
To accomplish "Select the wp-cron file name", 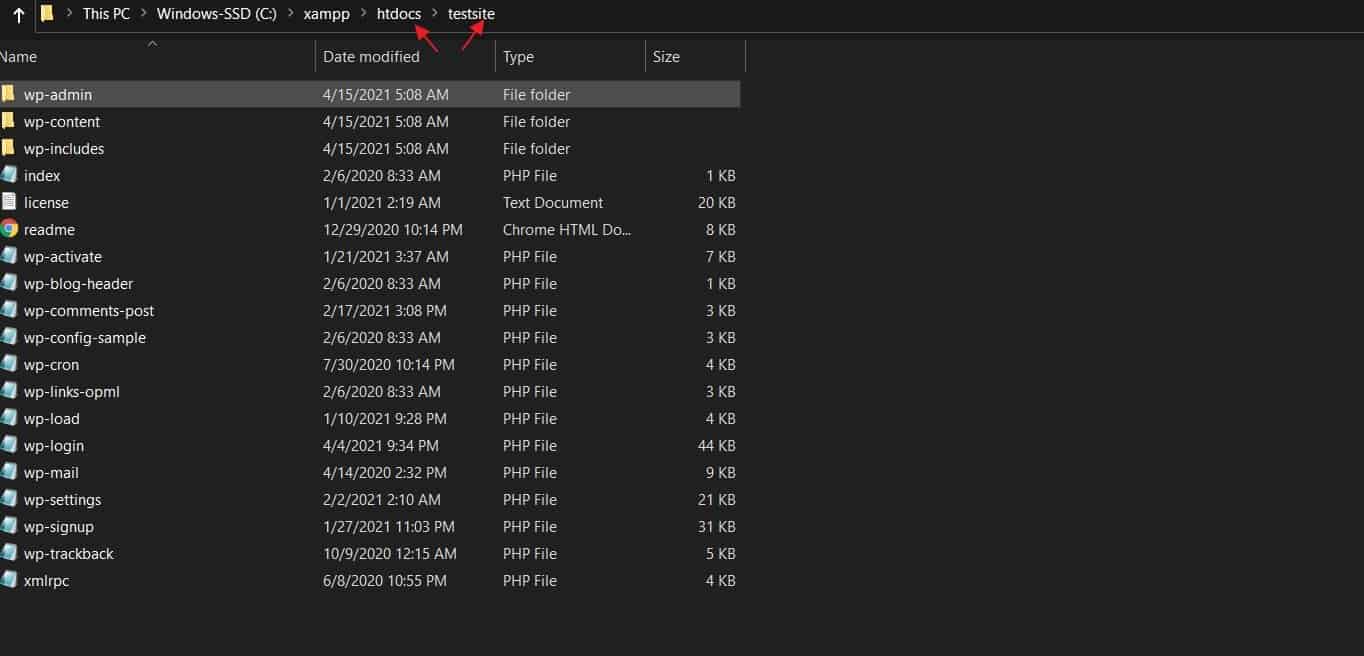I will point(51,365).
